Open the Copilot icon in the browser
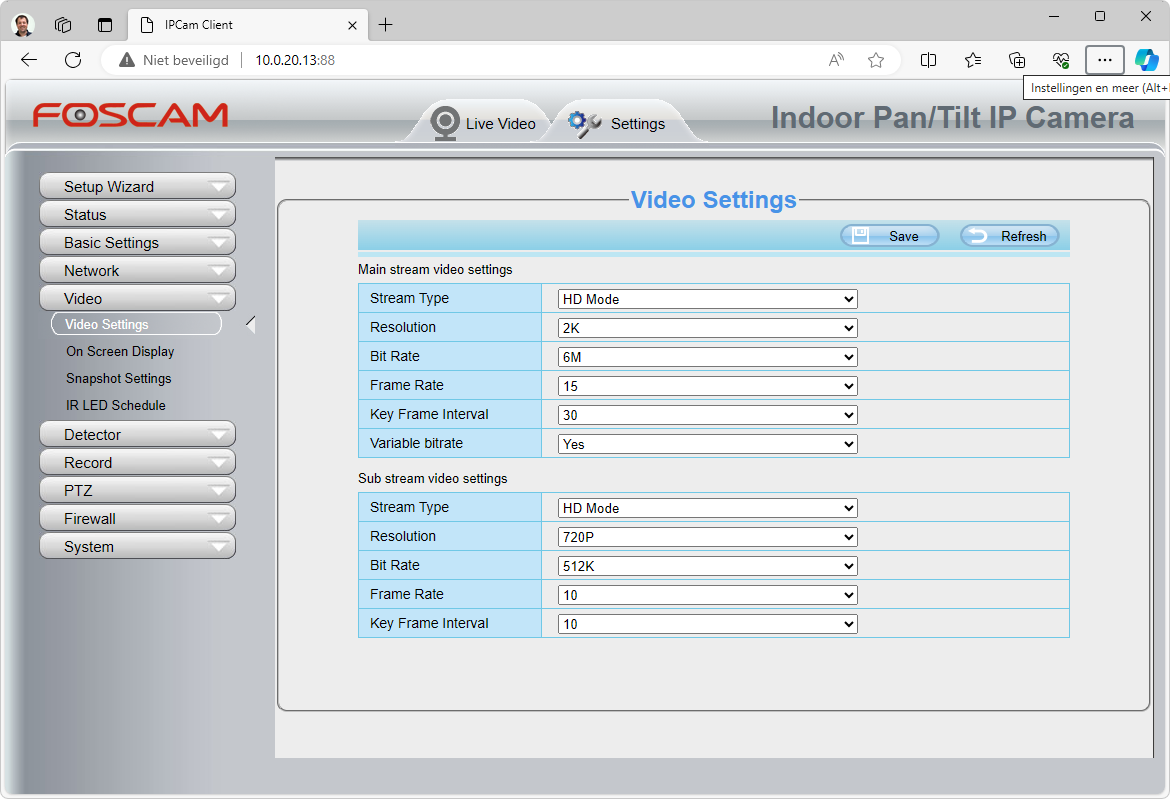The width and height of the screenshot is (1170, 799). 1146,60
